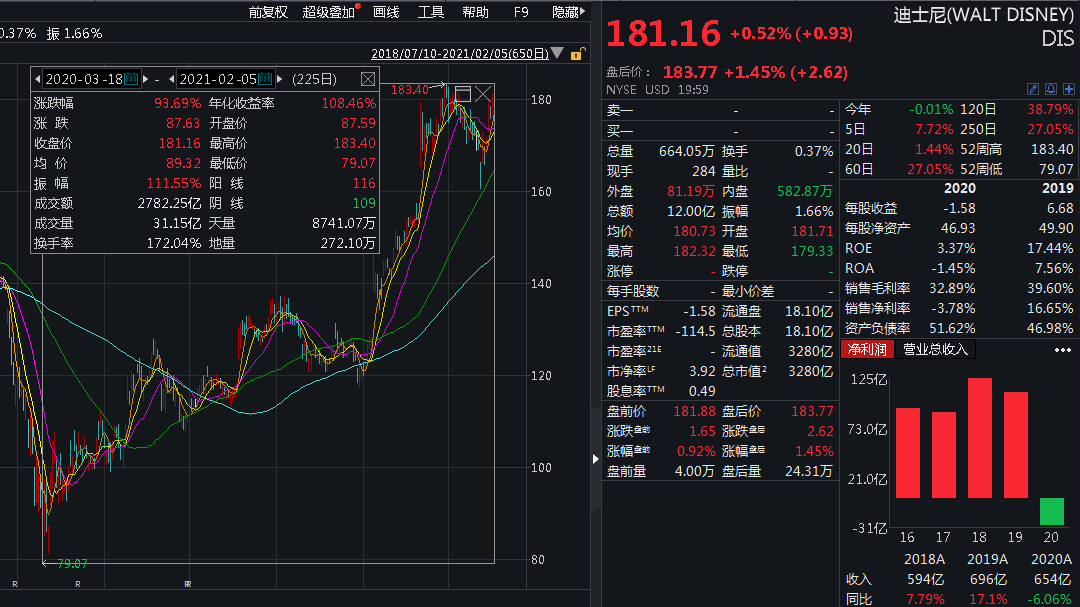This screenshot has width=1080, height=607.
Task: Click the 盘后量 24.31万 value
Action: 809,471
